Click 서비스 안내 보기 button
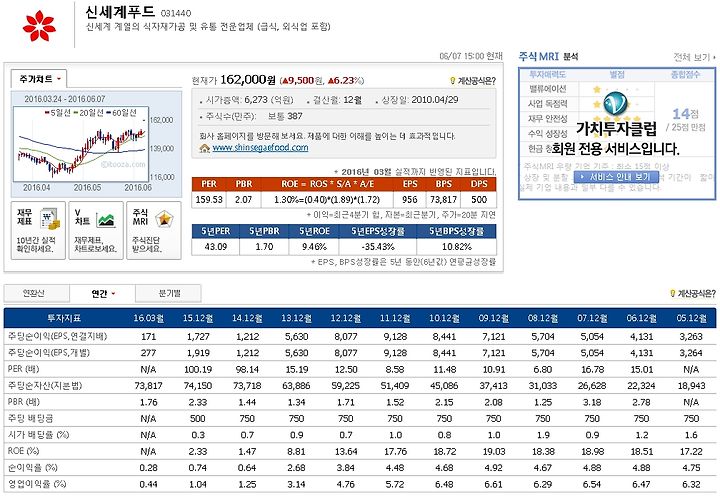Screen dimensions: 720x496 (616, 177)
